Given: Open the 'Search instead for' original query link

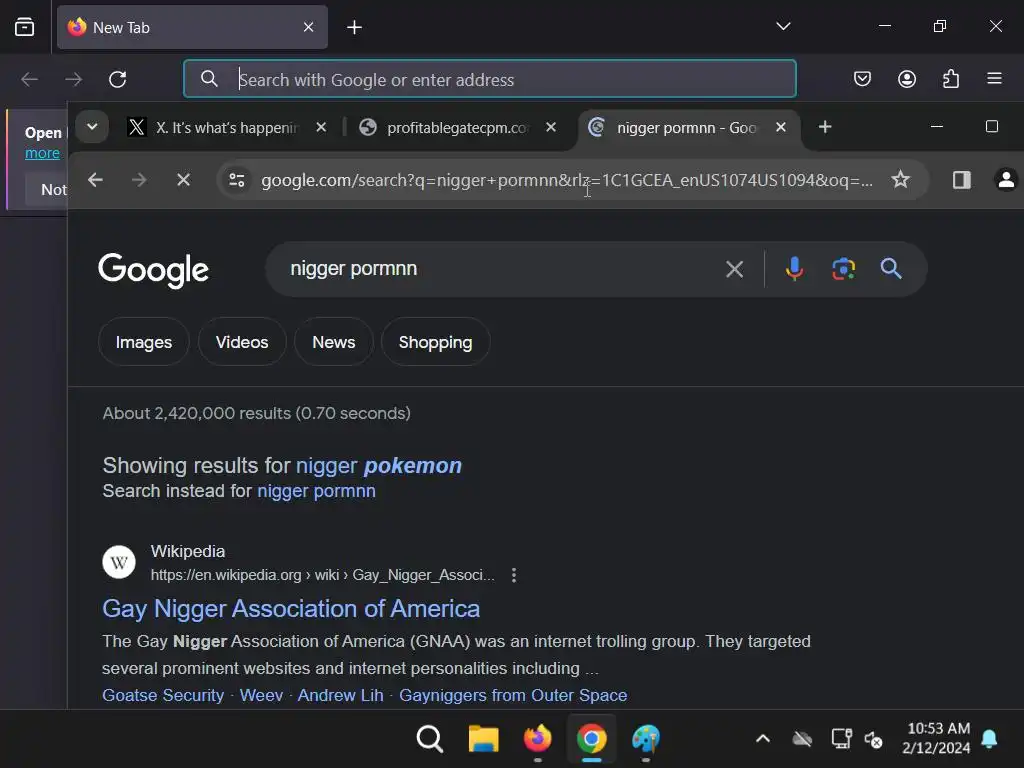Looking at the screenshot, I should (316, 491).
